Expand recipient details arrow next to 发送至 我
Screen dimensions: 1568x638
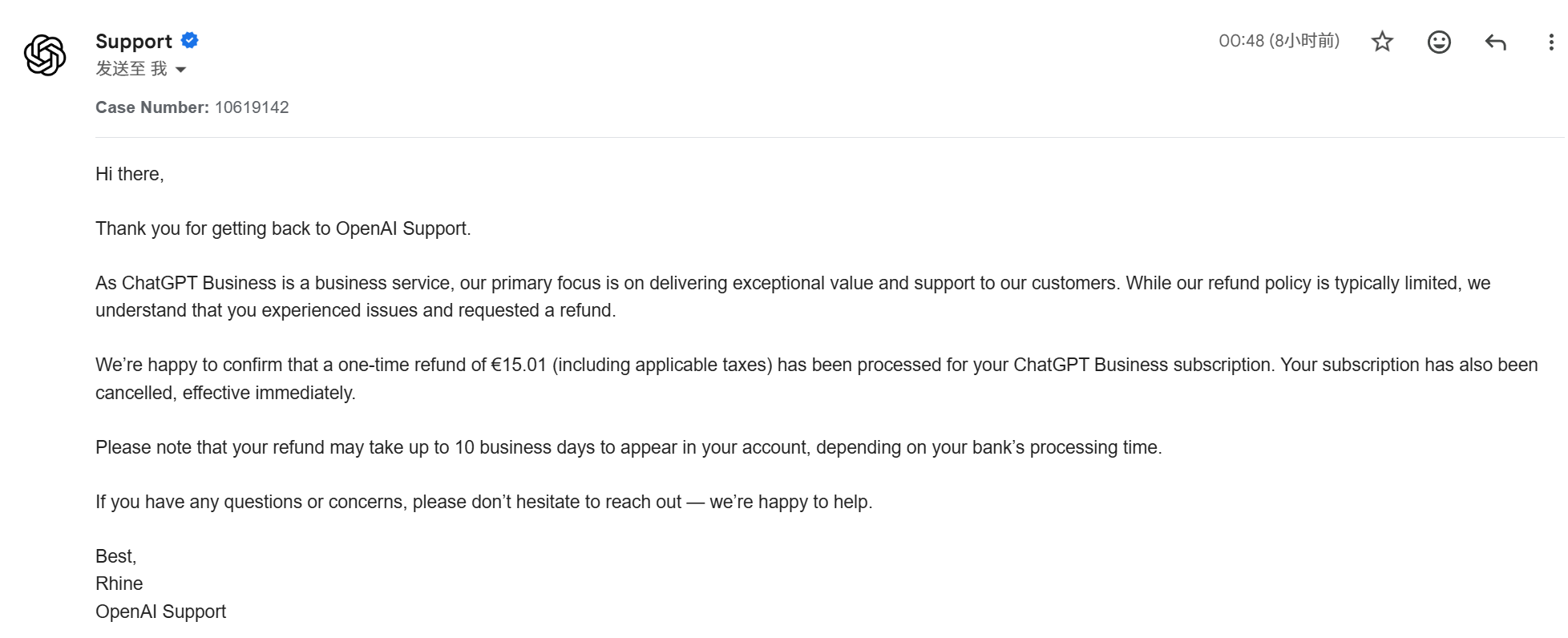[180, 70]
